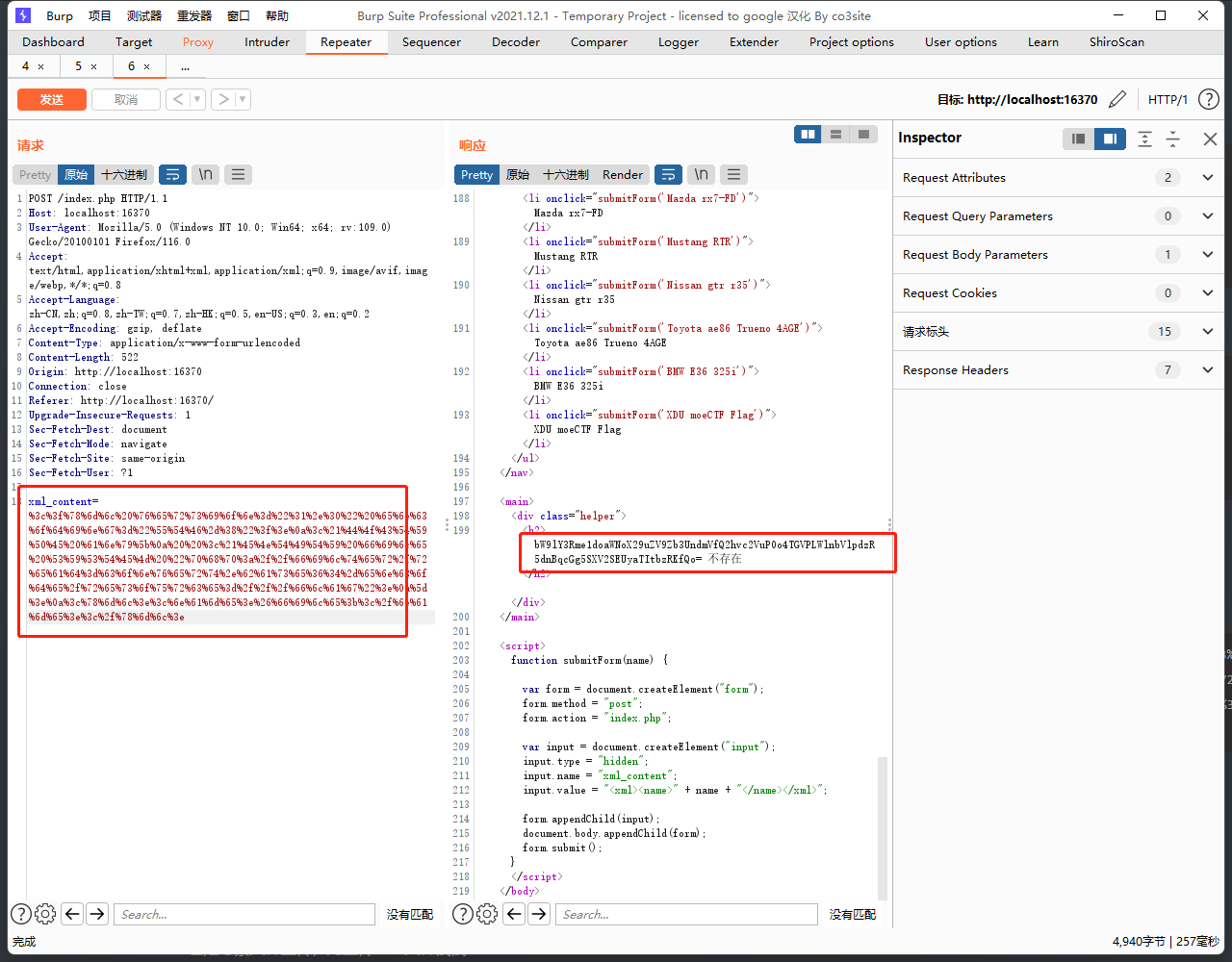Select side-by-side split layout
The width and height of the screenshot is (1232, 962).
(808, 134)
